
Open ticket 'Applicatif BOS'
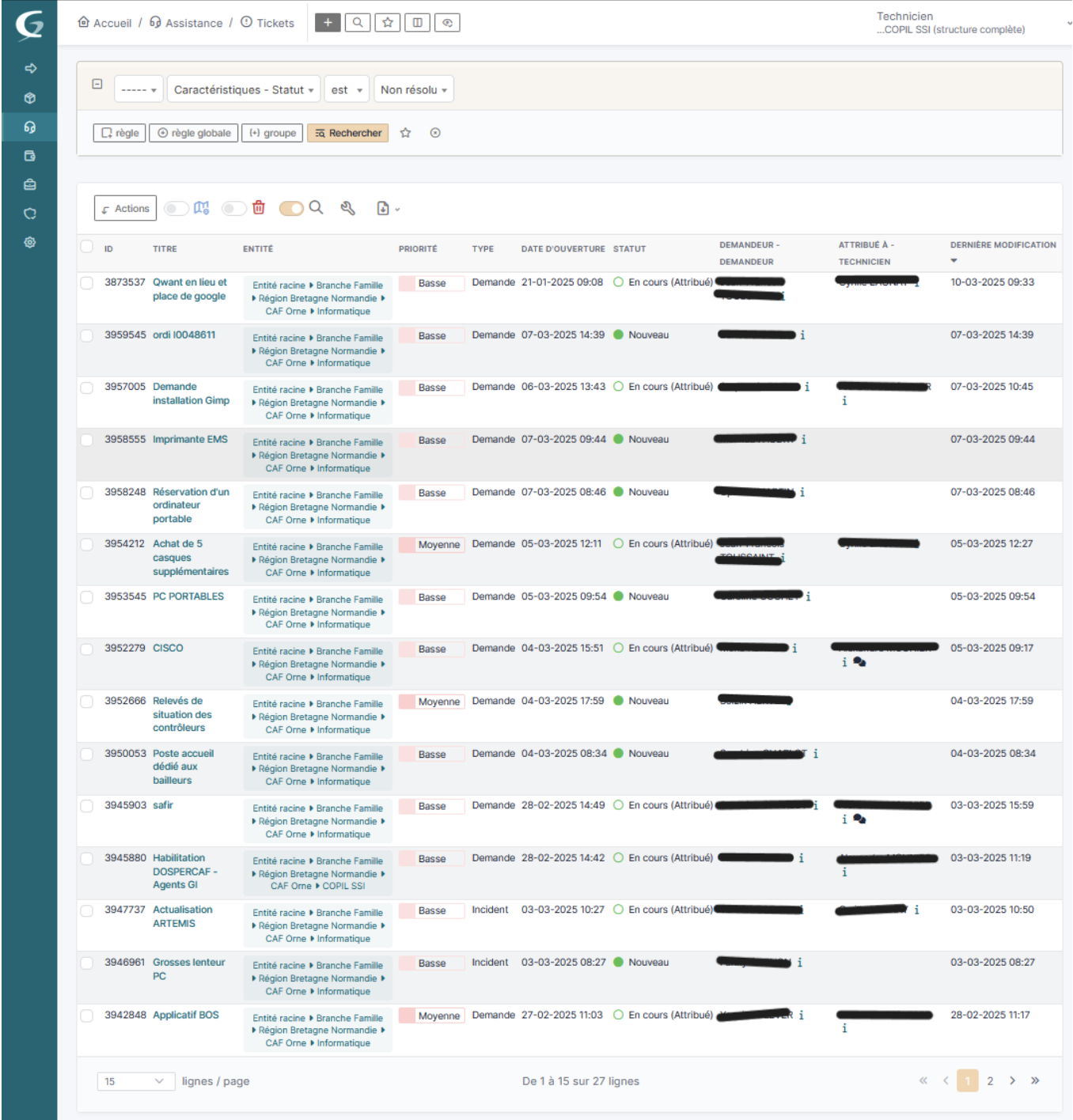click(186, 1016)
